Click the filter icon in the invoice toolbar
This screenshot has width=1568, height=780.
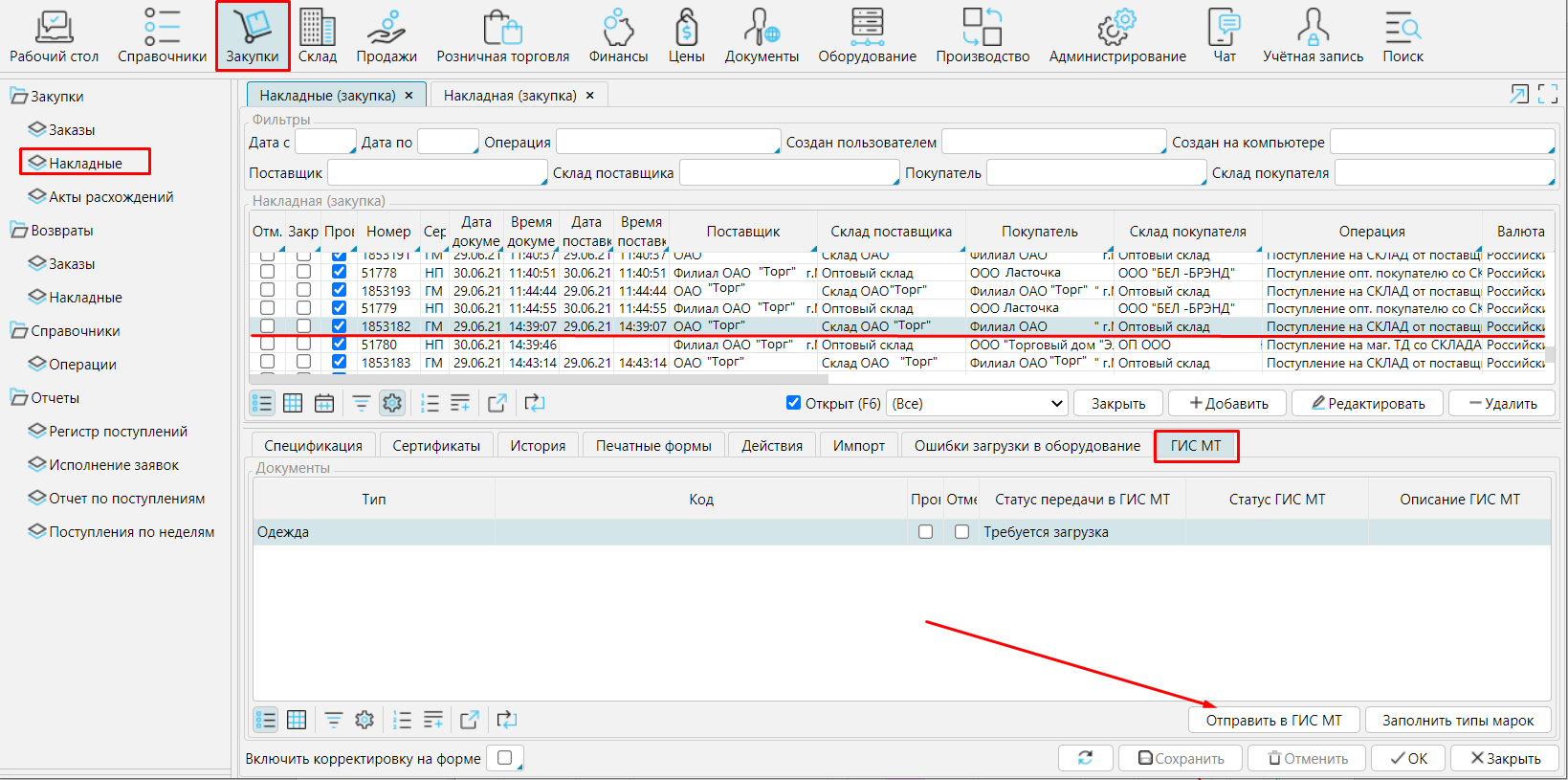(361, 404)
